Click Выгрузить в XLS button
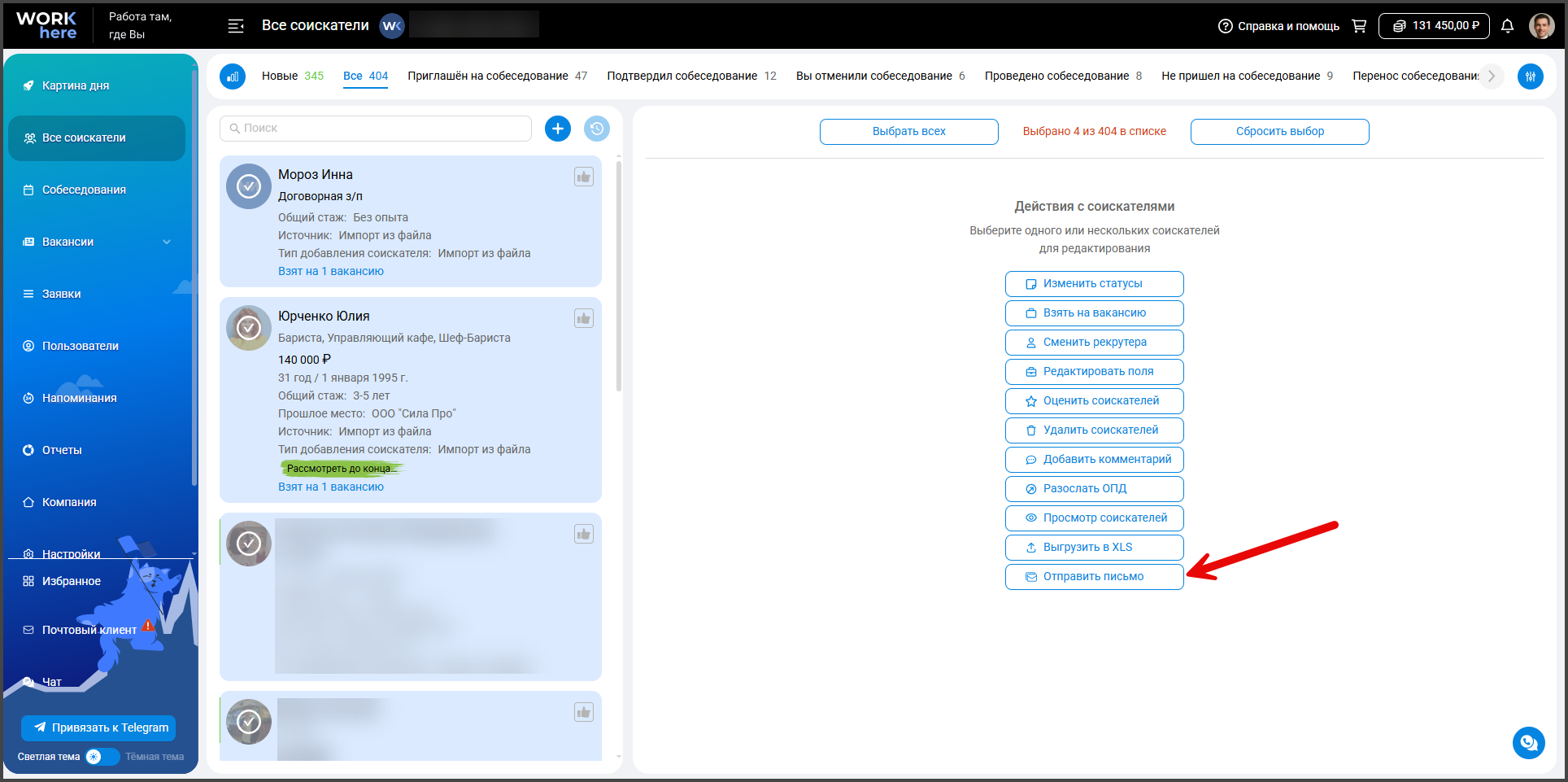Screen dimensions: 1568x782 click(1095, 548)
